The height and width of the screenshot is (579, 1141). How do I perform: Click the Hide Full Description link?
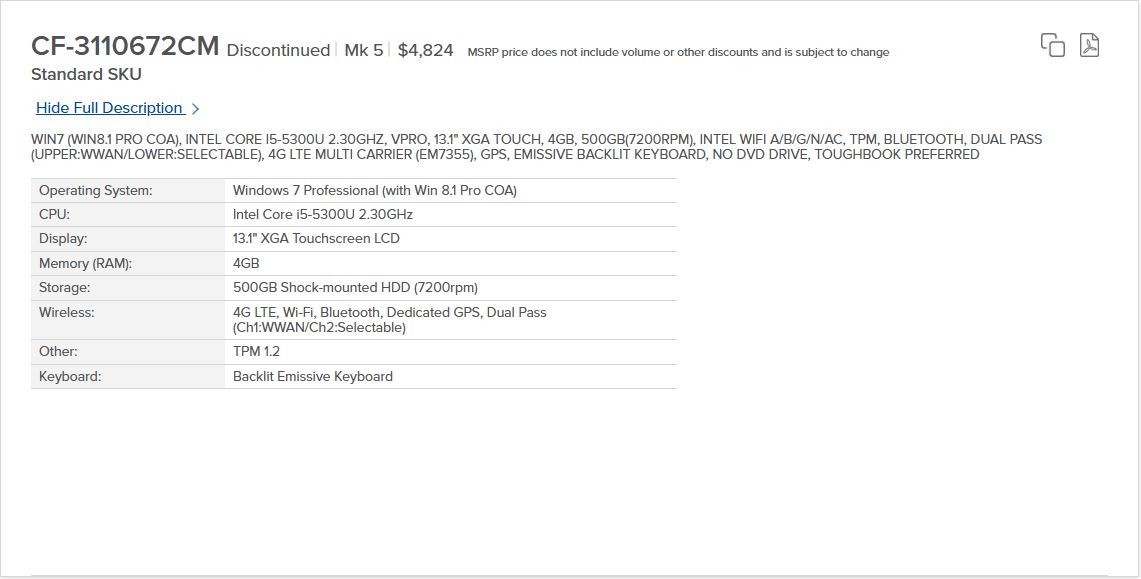point(109,108)
